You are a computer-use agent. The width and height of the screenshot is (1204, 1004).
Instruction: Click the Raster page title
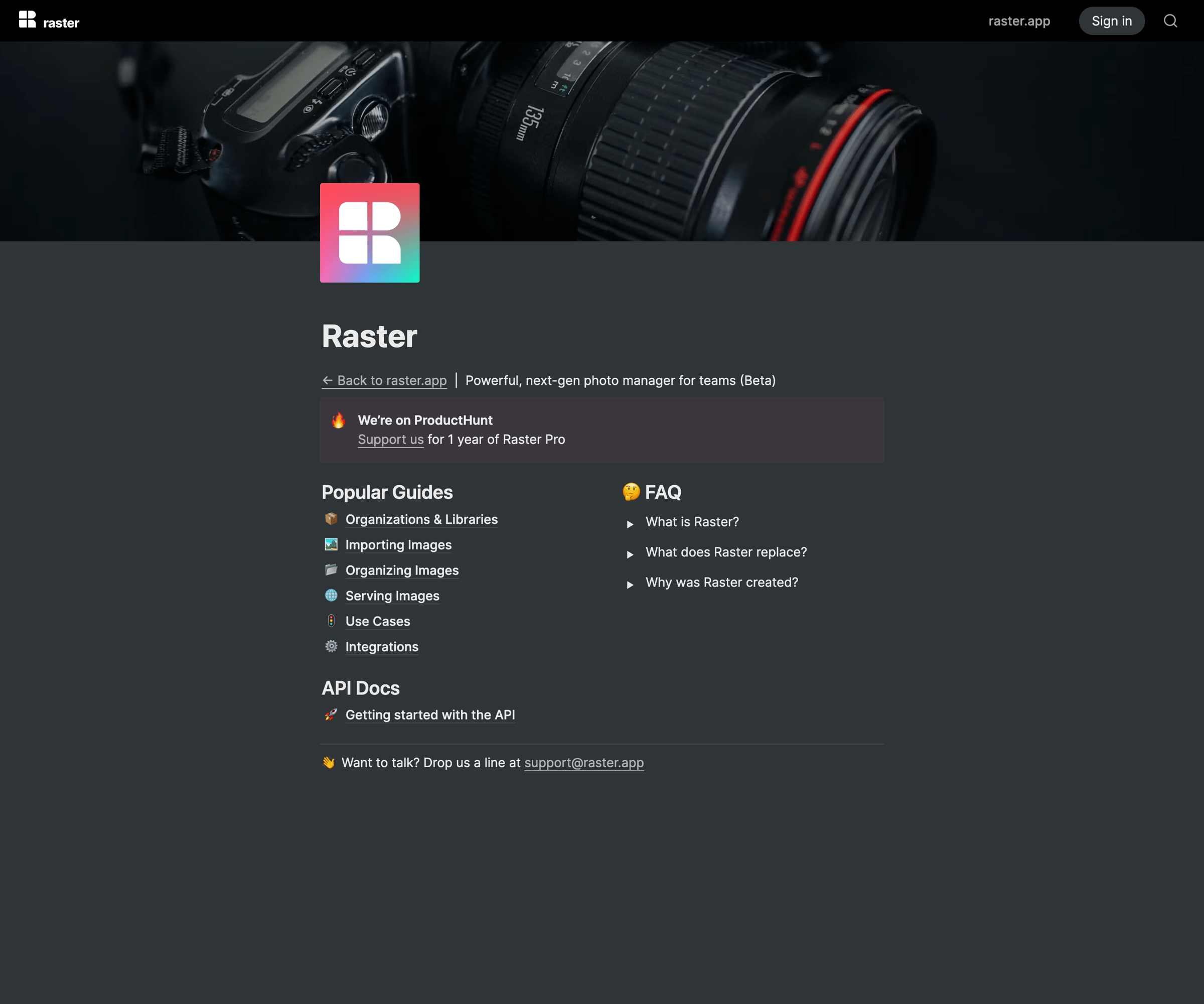point(369,336)
